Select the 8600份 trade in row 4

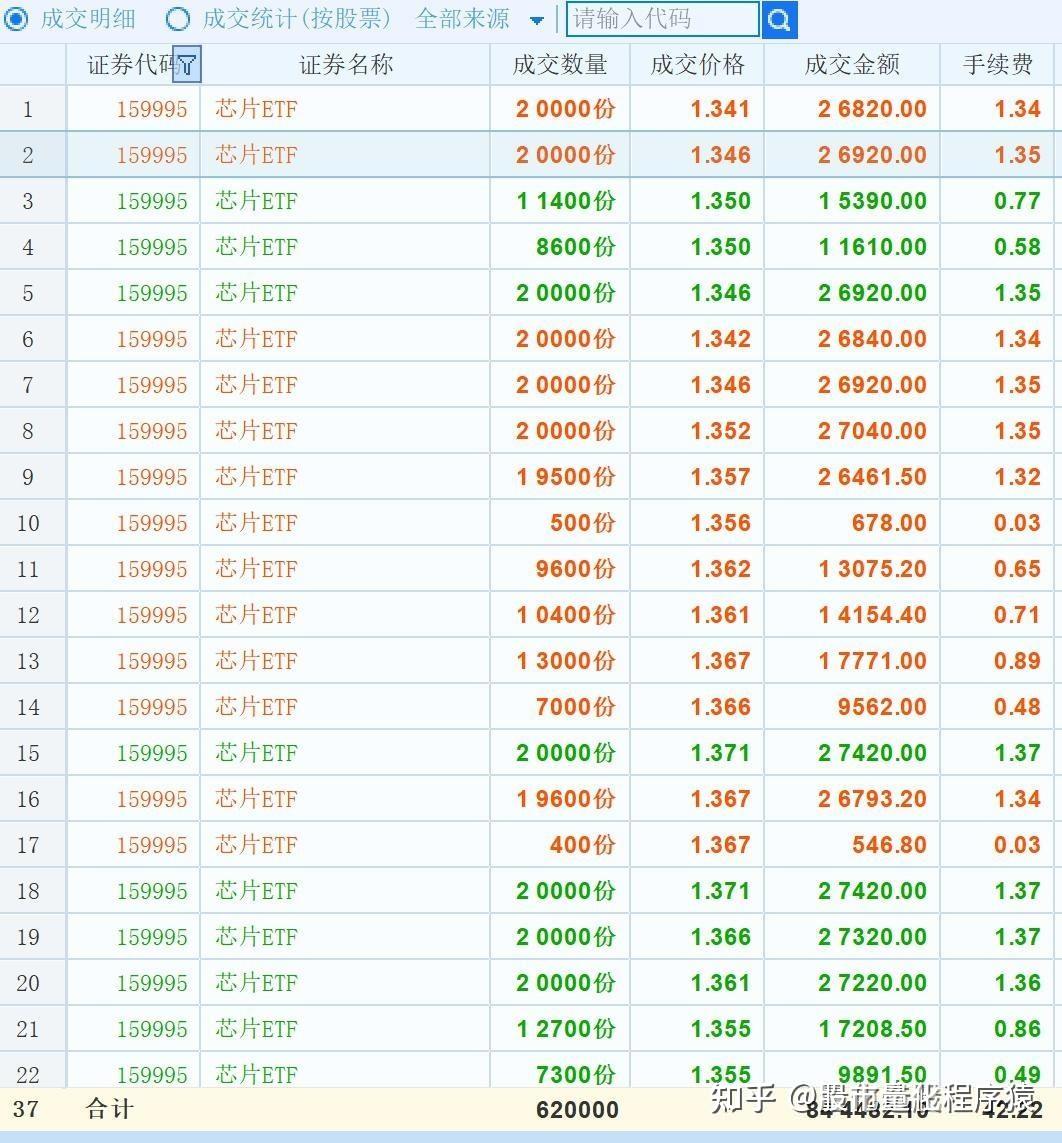pos(575,247)
